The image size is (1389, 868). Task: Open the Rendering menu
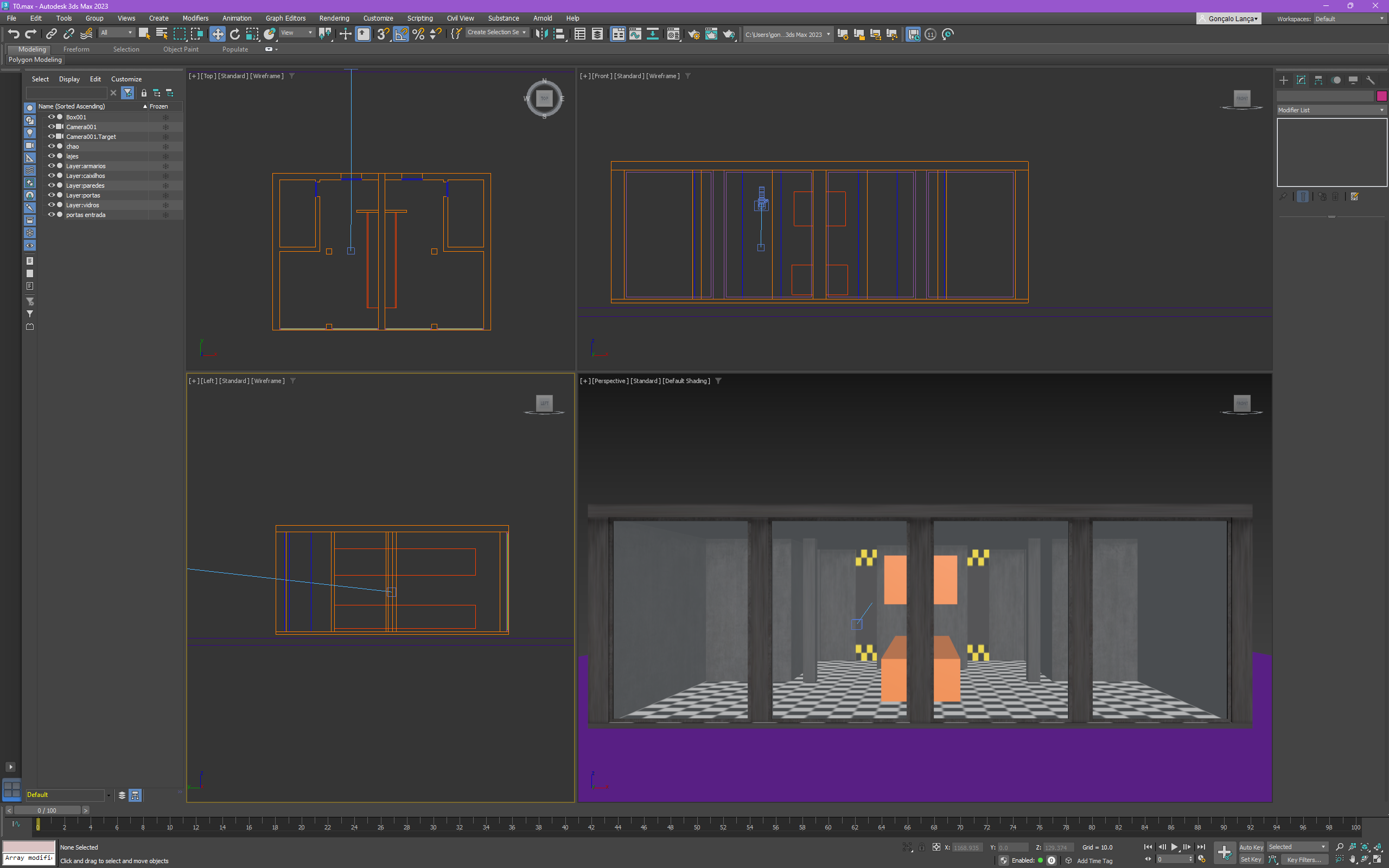tap(334, 18)
